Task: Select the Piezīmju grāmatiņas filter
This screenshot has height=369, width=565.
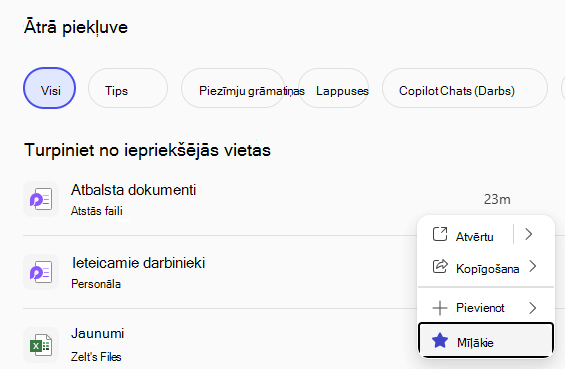Action: (233, 88)
